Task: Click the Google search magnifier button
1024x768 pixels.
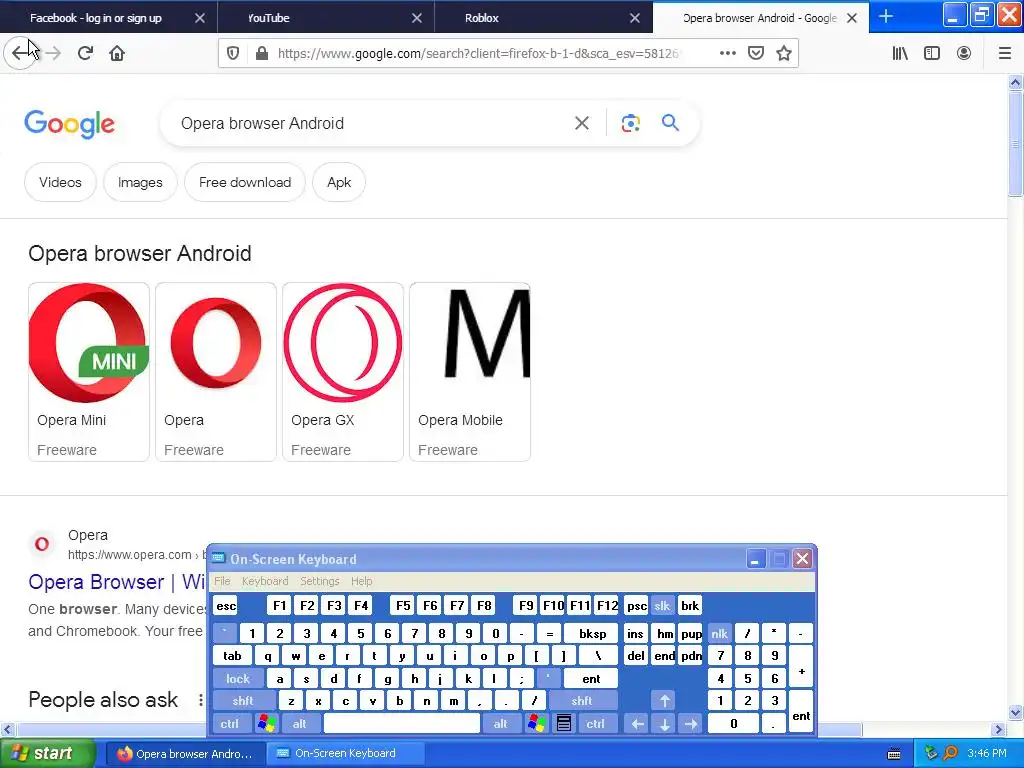Action: pos(670,122)
